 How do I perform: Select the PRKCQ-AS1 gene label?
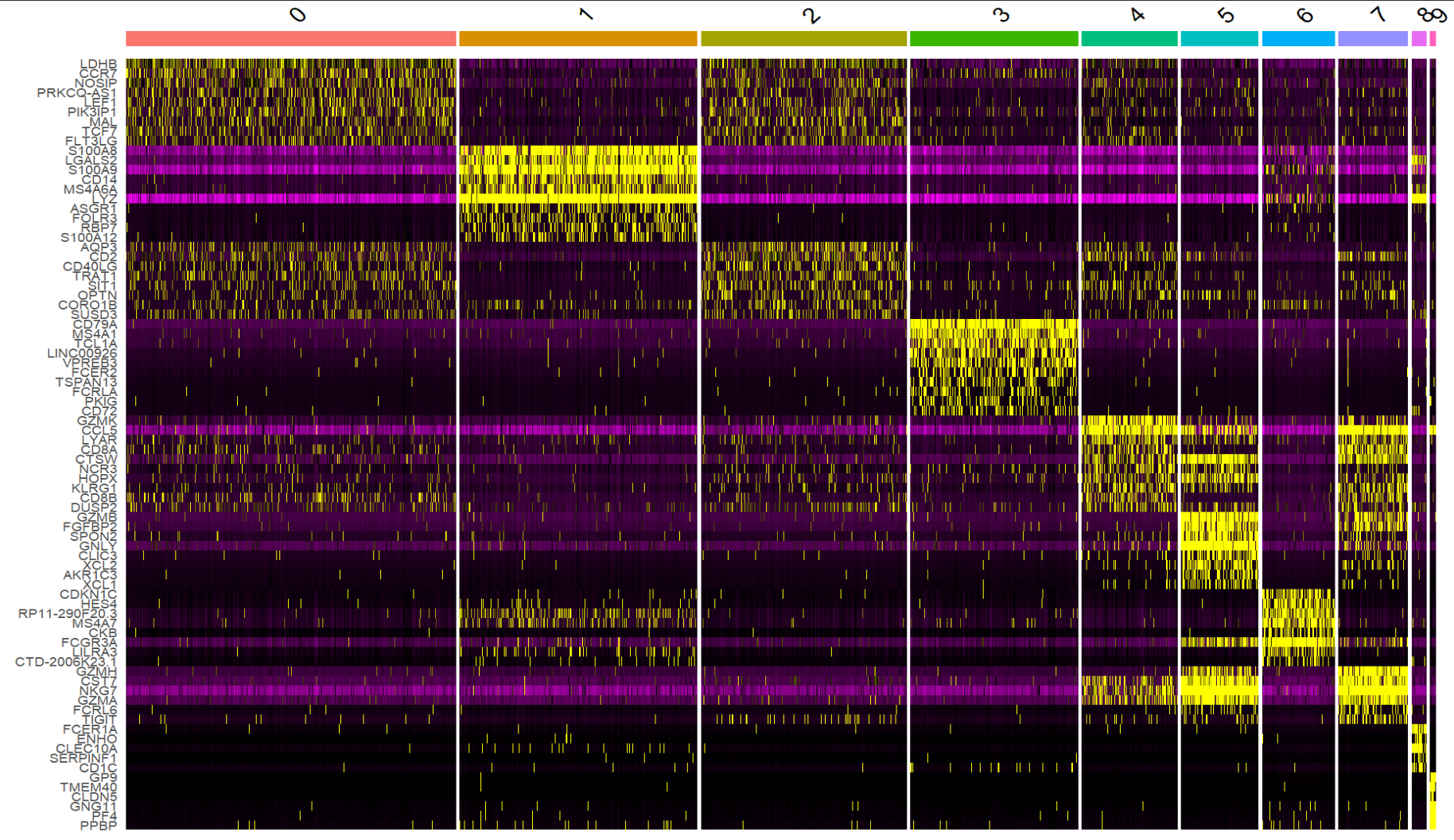point(76,93)
